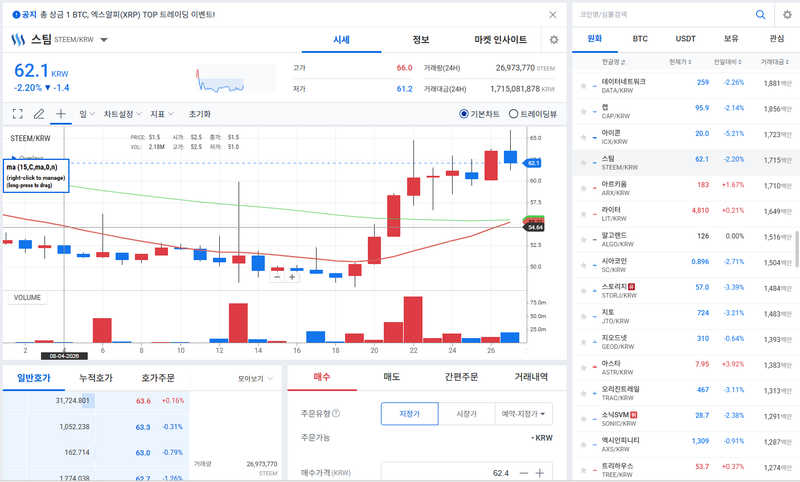Viewport: 800px width, 482px height.
Task: Favorite the DATA/KRW star
Action: [x=583, y=86]
